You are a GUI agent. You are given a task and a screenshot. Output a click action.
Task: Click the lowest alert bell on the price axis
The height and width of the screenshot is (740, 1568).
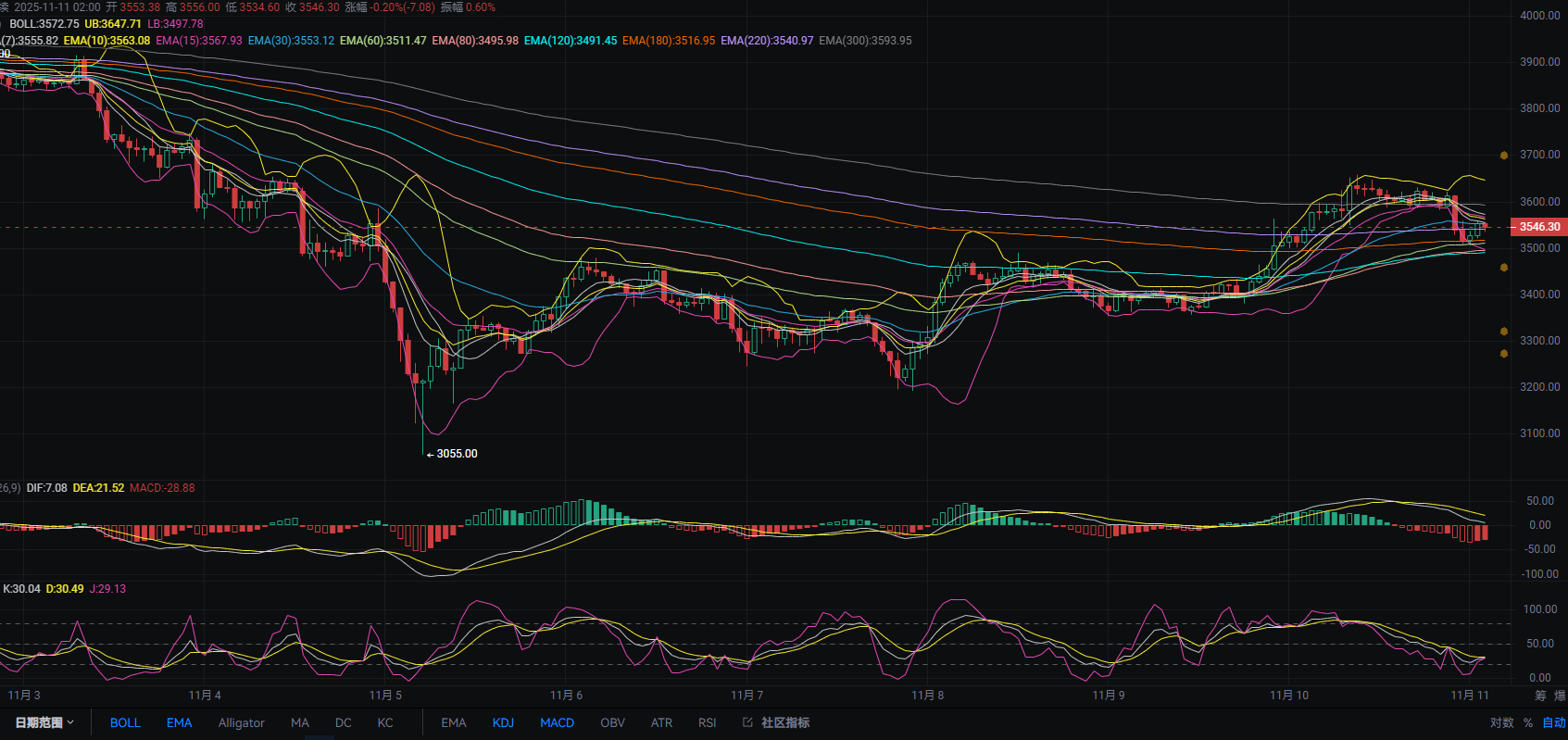pyautogui.click(x=1504, y=354)
